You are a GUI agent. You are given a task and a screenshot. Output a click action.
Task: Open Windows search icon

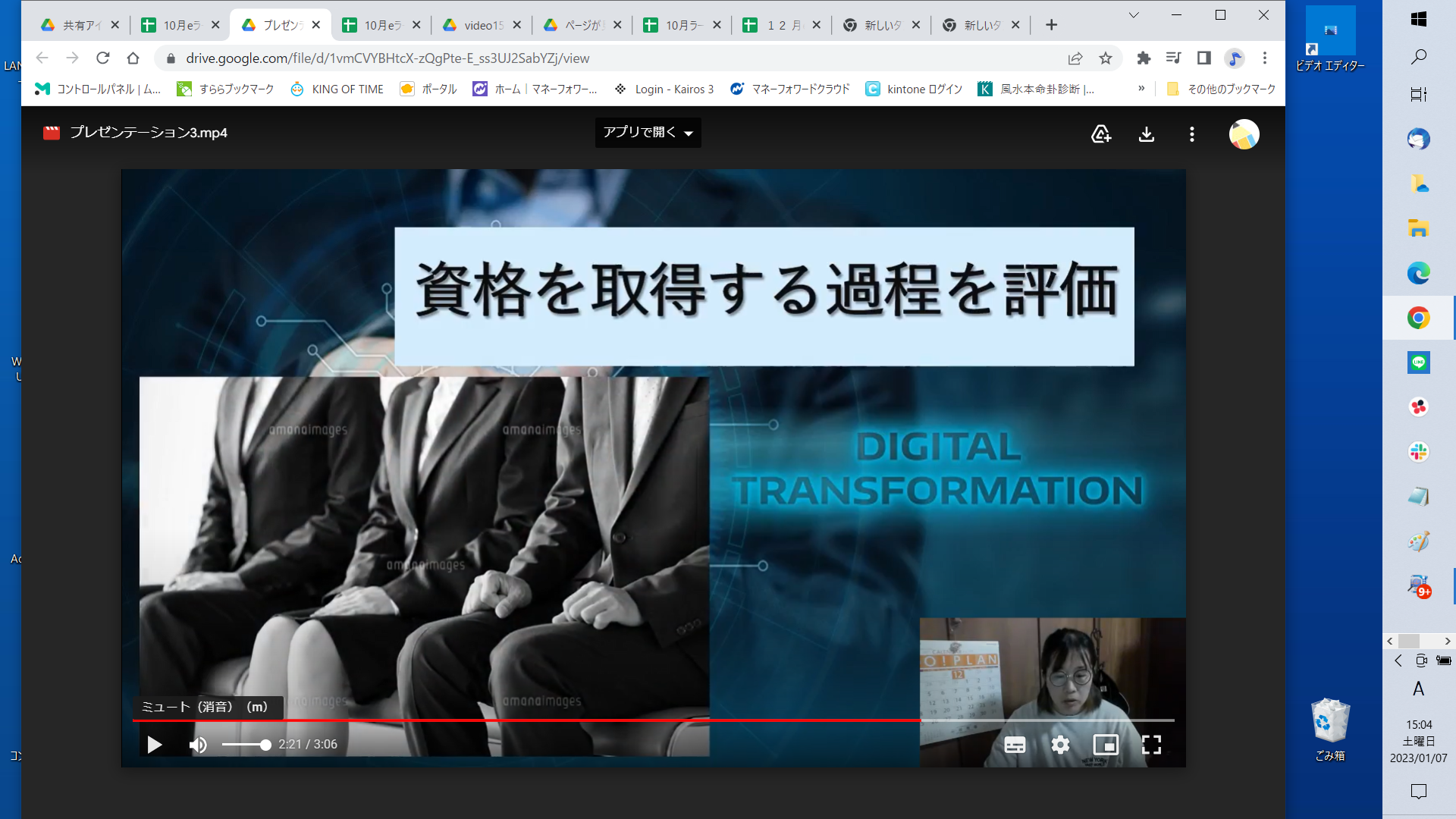[1419, 57]
